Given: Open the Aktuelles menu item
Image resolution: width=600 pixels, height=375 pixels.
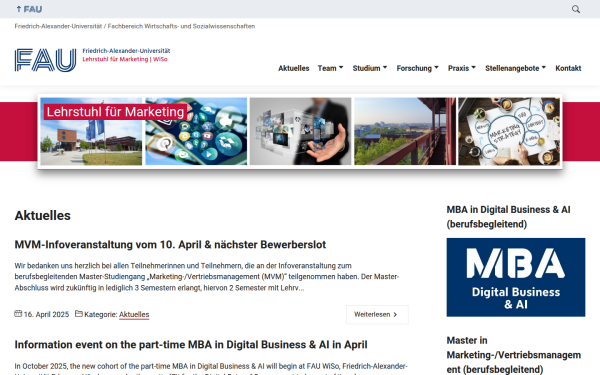Looking at the screenshot, I should click(x=293, y=68).
